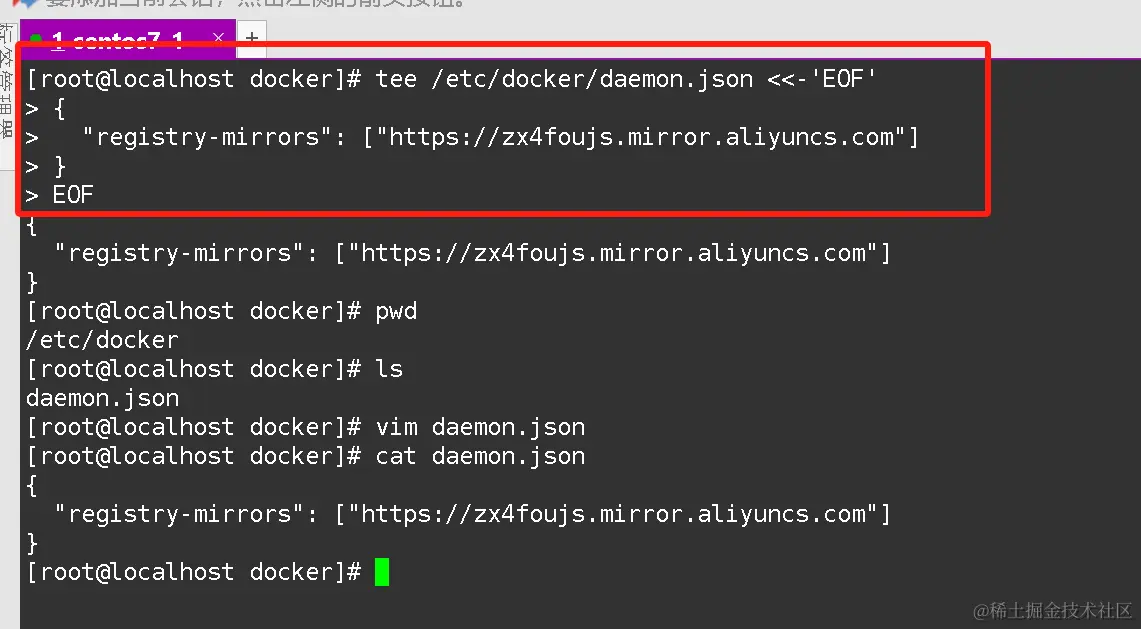Viewport: 1141px width, 629px height.
Task: Click the green connection status dot
Action: click(36, 39)
